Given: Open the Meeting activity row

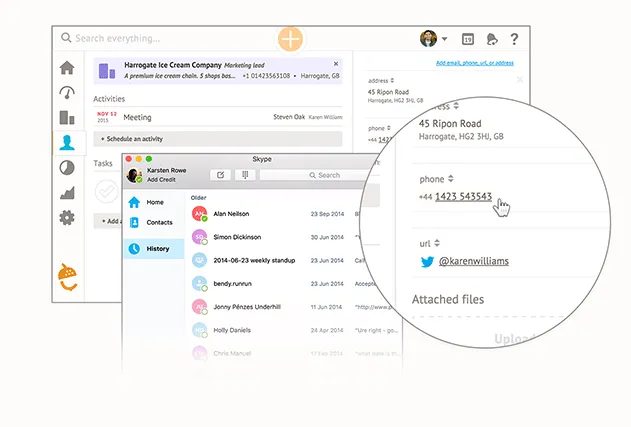Looking at the screenshot, I should pos(218,117).
